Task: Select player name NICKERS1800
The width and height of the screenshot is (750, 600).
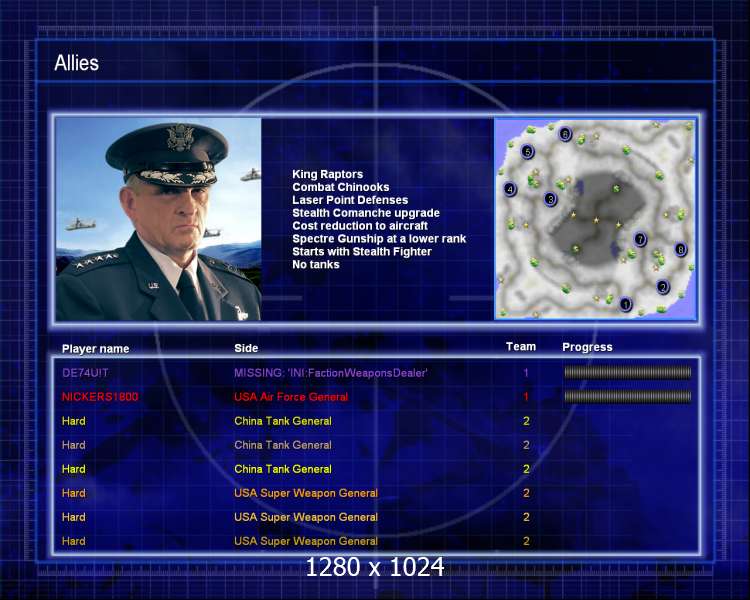Action: (x=100, y=397)
